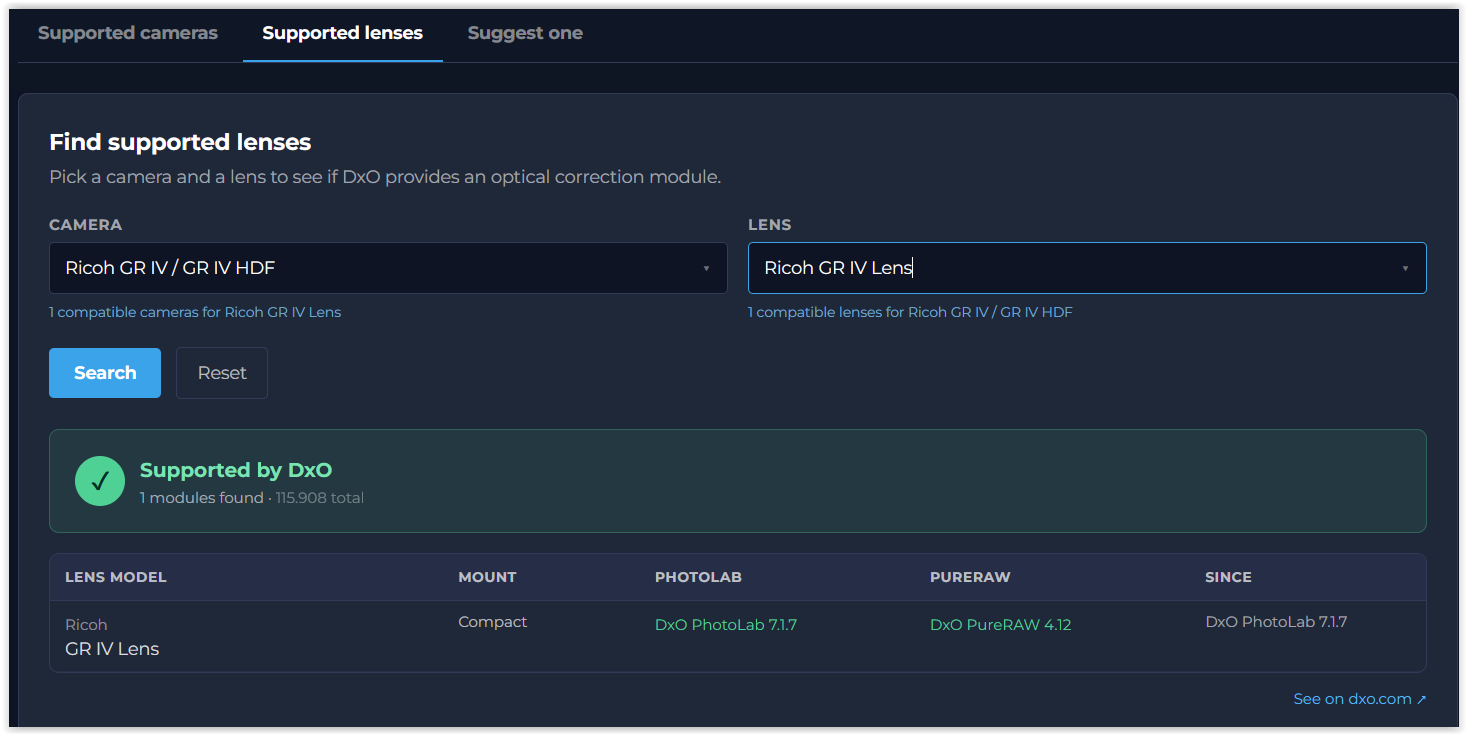This screenshot has height=735, width=1467.
Task: Click '1 compatible cameras for Ricoh GR IV Lens' text
Action: pyautogui.click(x=195, y=312)
